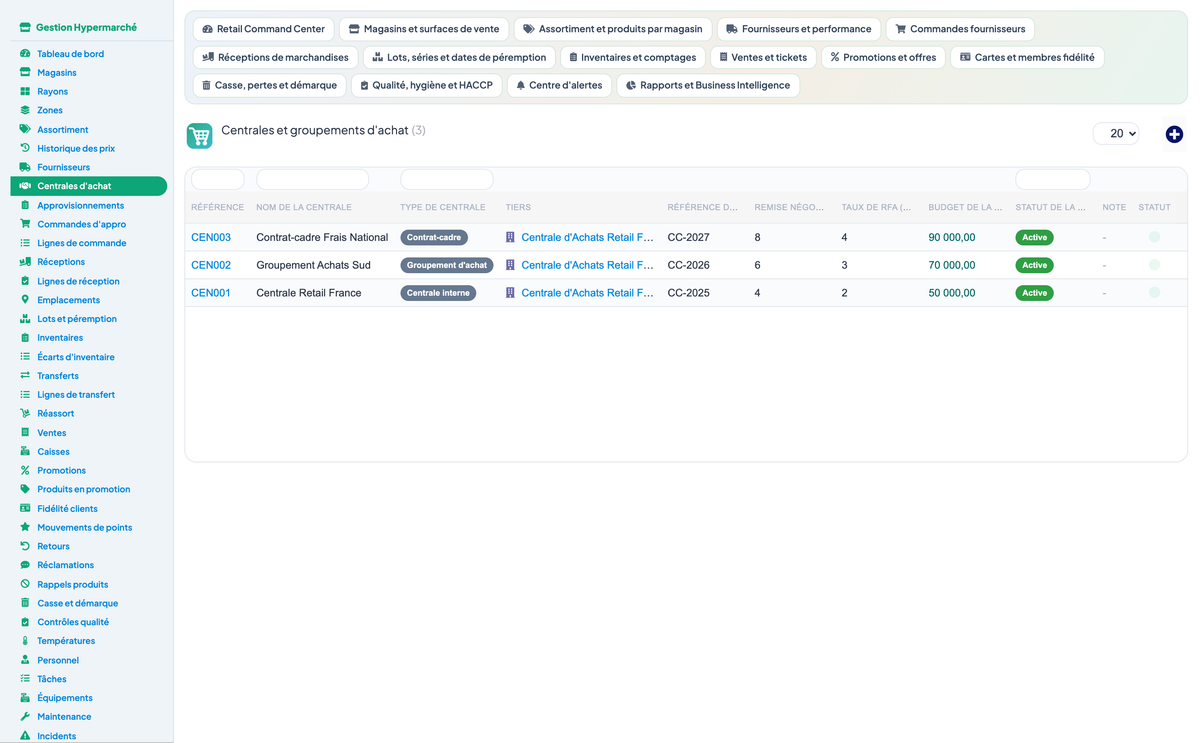Click the Fournisseurs truck icon in sidebar
The height and width of the screenshot is (743, 1200).
pyautogui.click(x=25, y=167)
